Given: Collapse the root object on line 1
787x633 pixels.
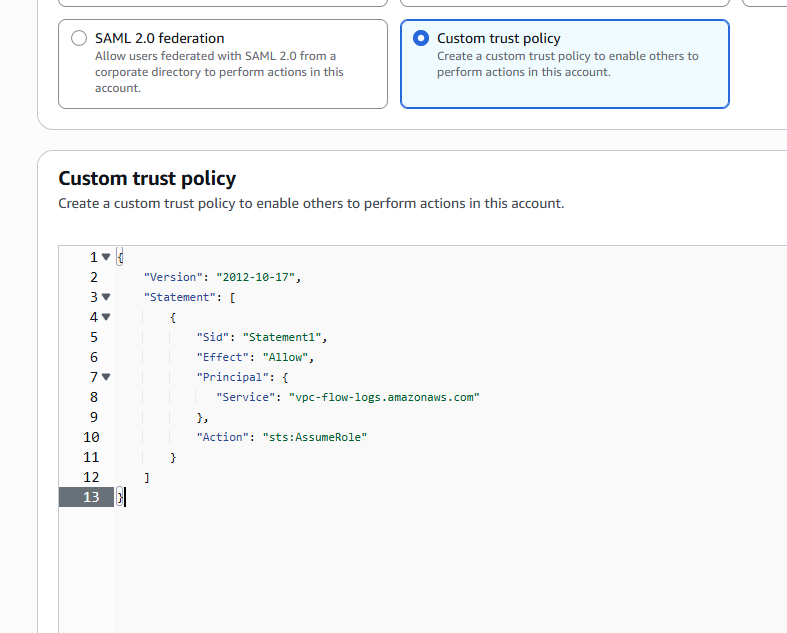Looking at the screenshot, I should pos(106,257).
